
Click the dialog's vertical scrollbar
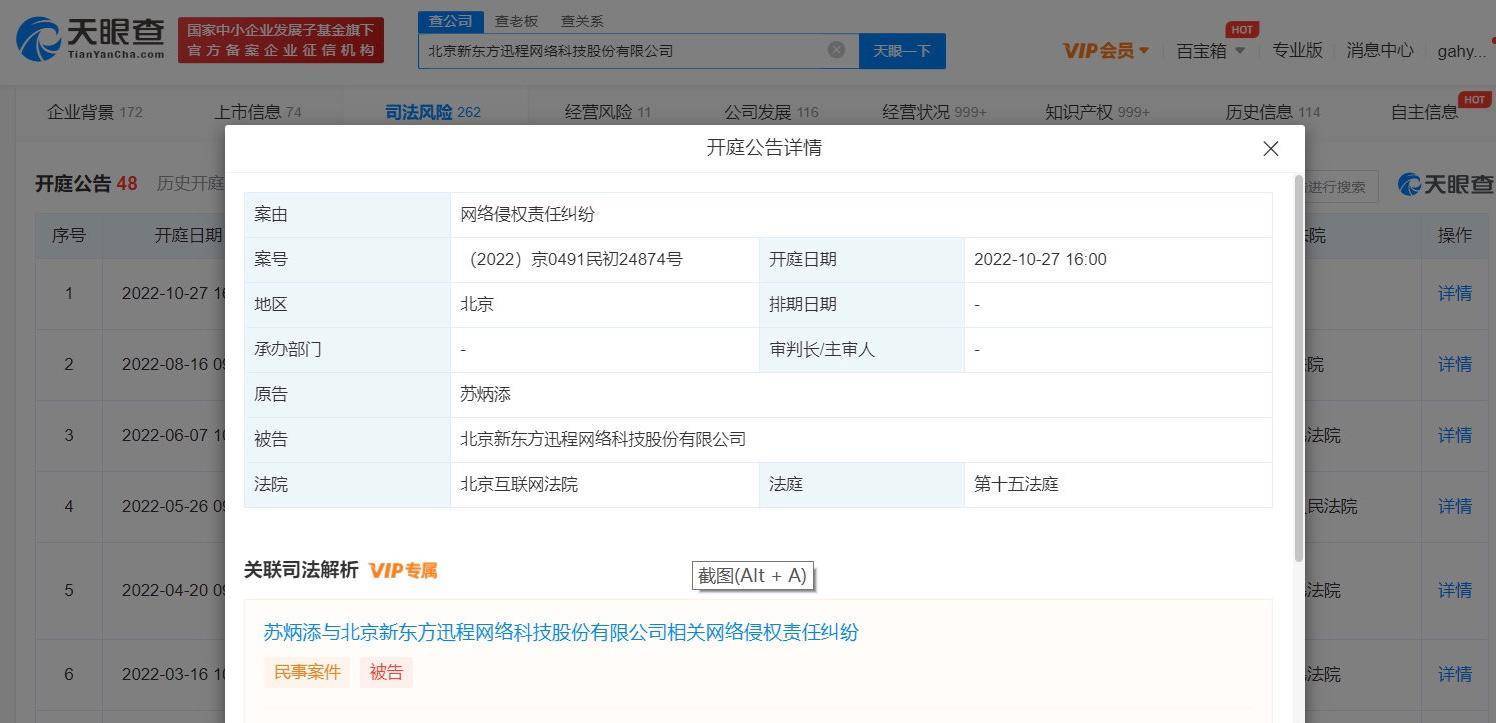pyautogui.click(x=1299, y=368)
